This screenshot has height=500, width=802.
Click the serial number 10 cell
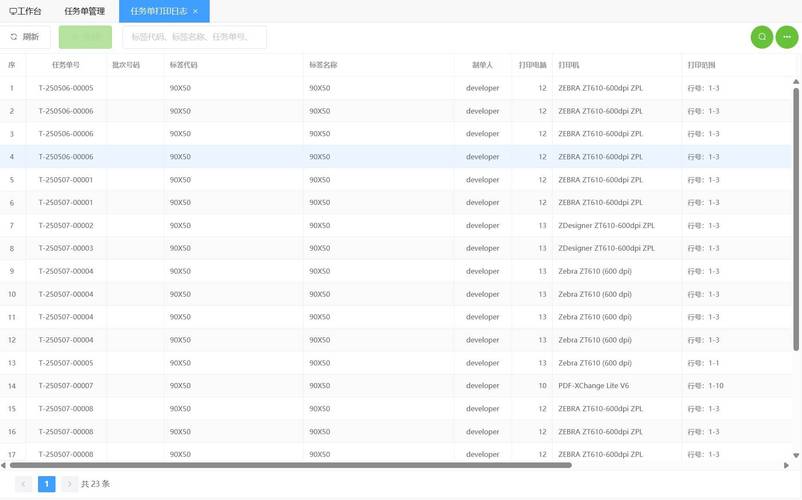[12, 294]
